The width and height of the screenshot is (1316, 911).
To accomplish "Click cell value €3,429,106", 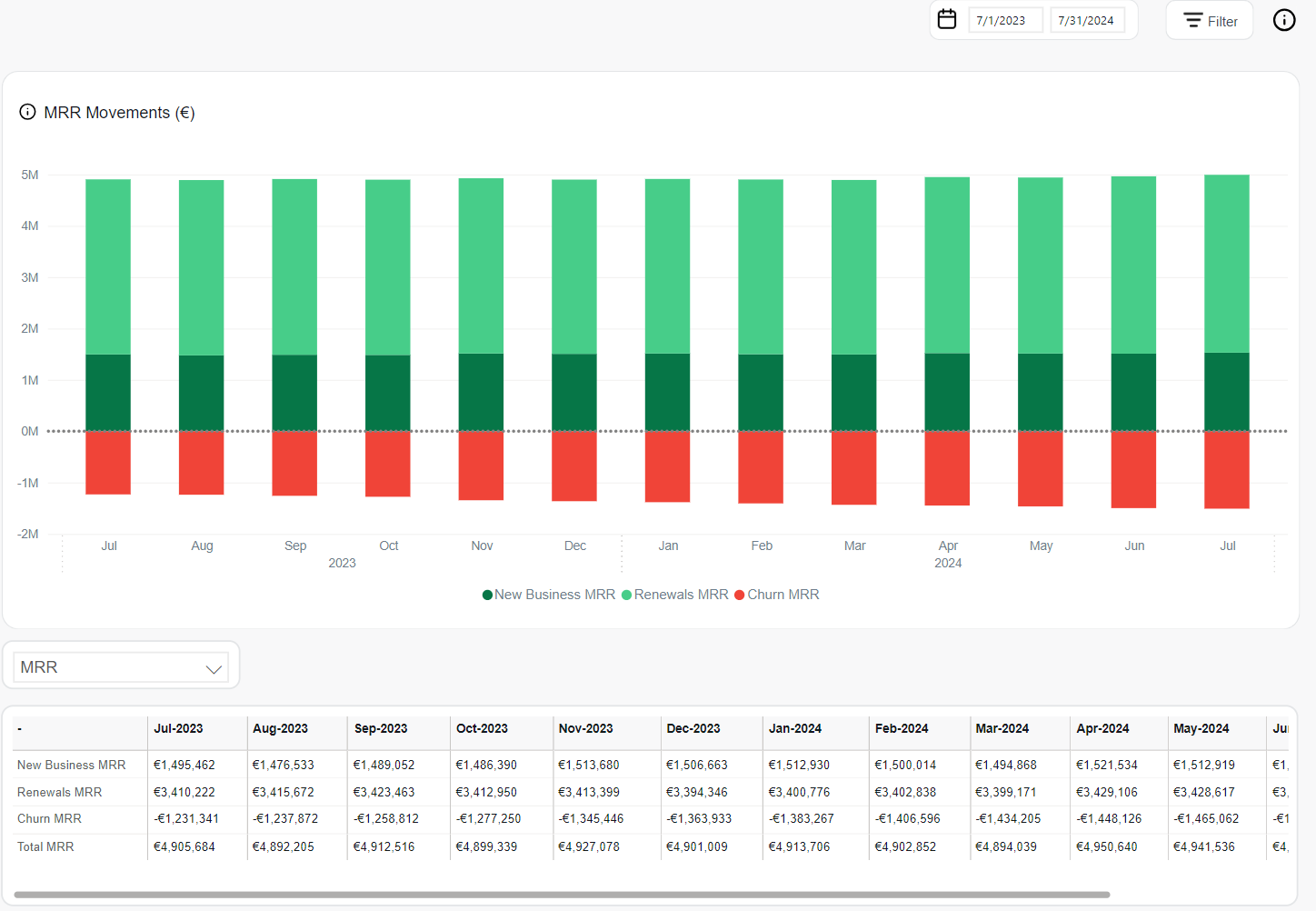I will (1106, 792).
